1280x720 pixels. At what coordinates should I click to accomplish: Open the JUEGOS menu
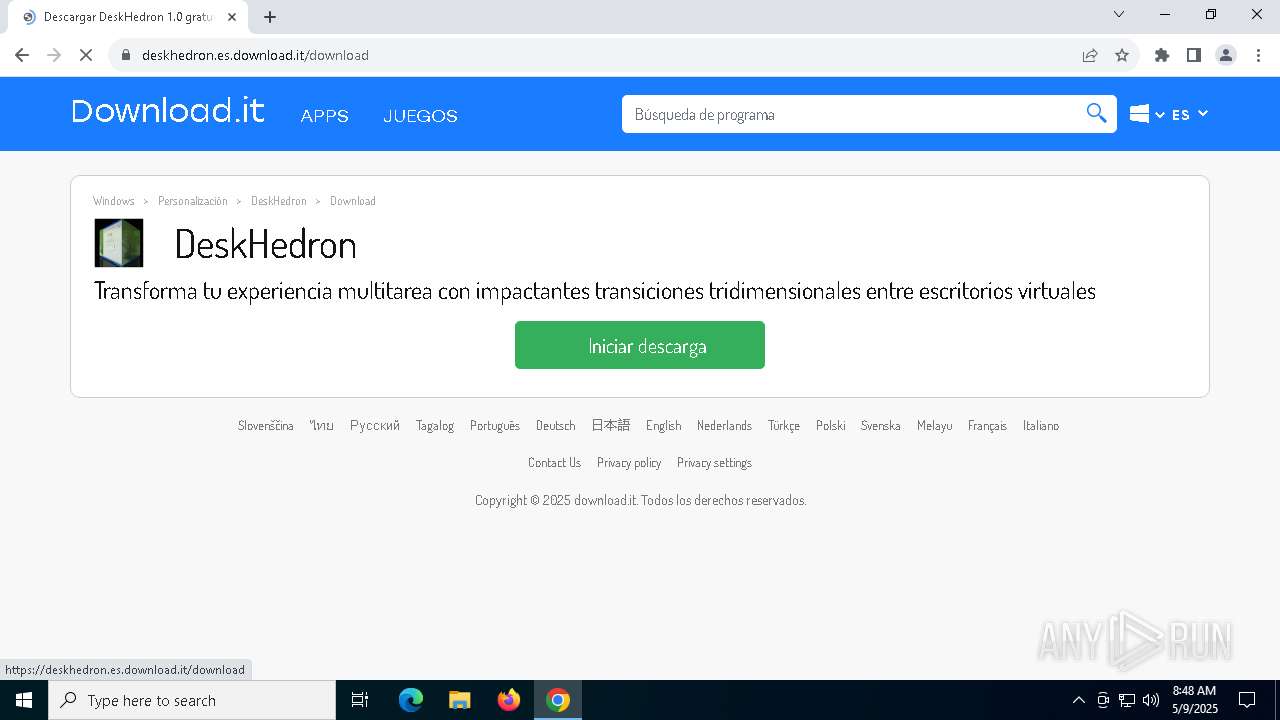click(420, 116)
